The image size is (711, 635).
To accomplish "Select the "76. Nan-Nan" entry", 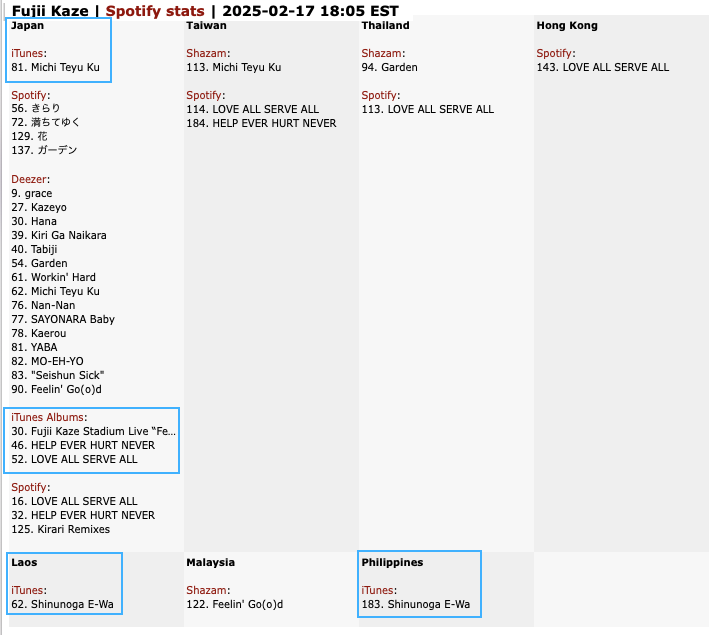I will 44,305.
